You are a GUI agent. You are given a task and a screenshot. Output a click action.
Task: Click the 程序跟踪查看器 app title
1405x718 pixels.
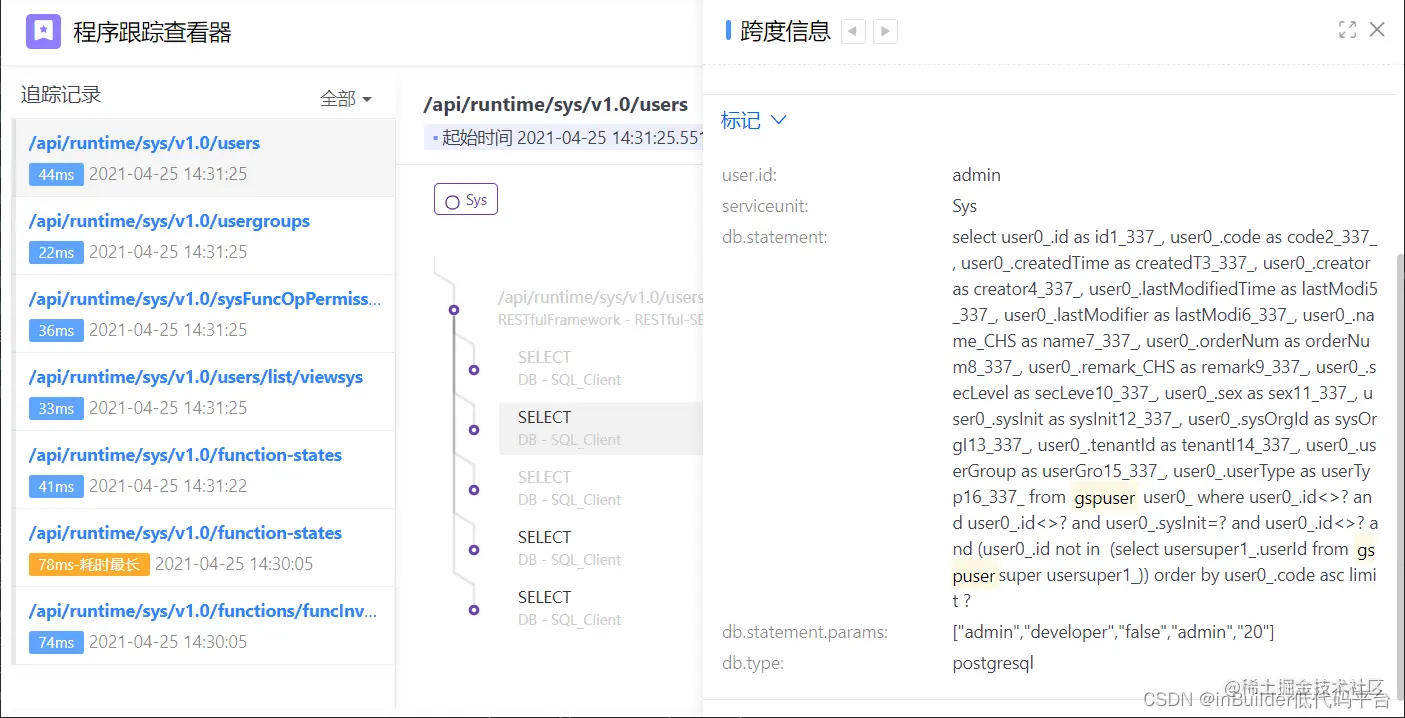click(x=152, y=32)
